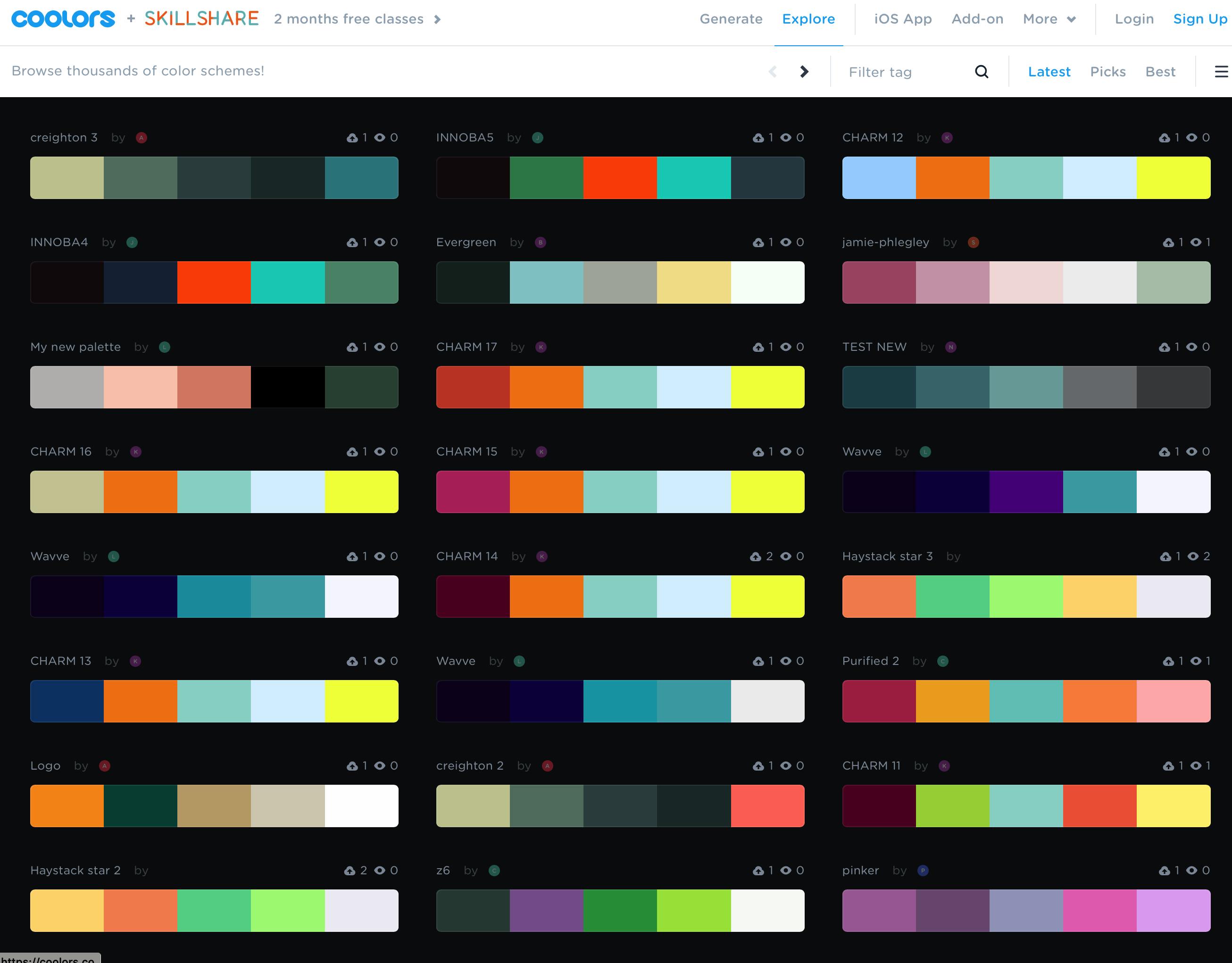Screen dimensions: 1232x963
Task: Click save icon on CHARM 14 palette
Action: coord(755,557)
